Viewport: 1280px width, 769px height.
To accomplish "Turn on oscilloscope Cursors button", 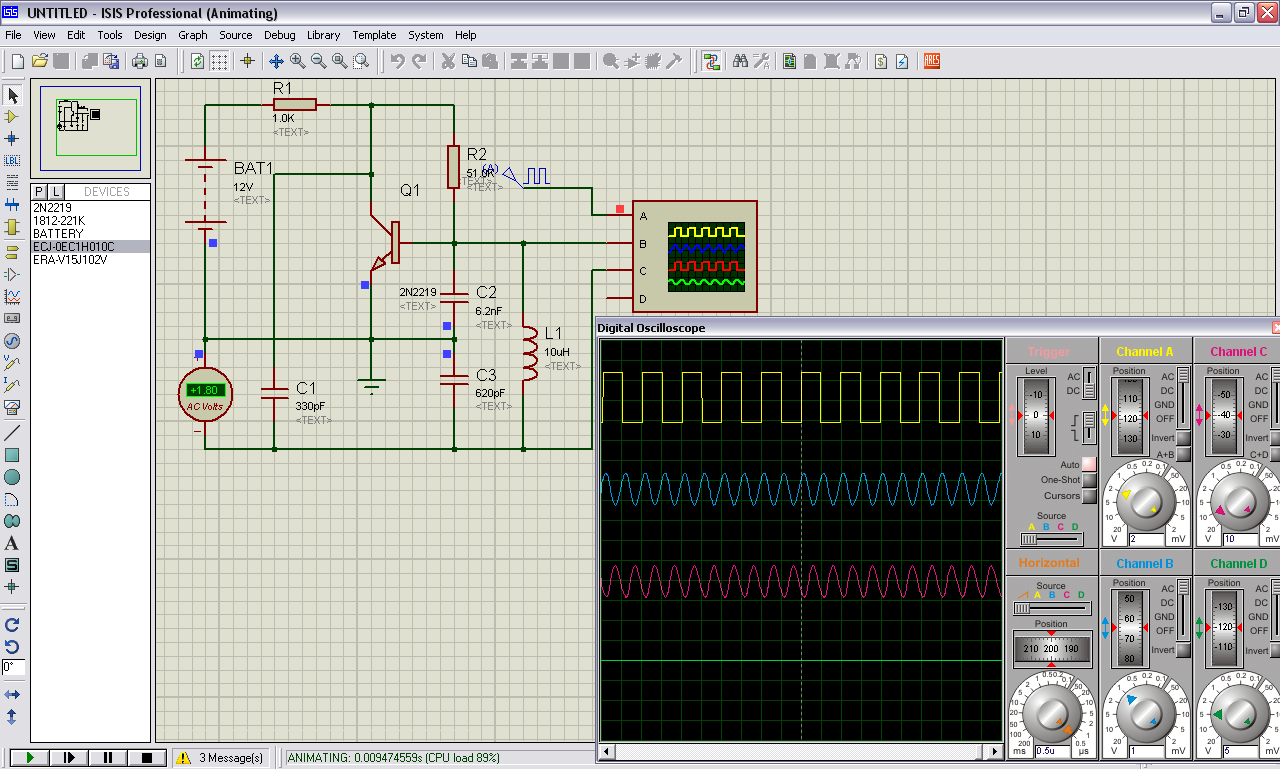I will click(1089, 496).
